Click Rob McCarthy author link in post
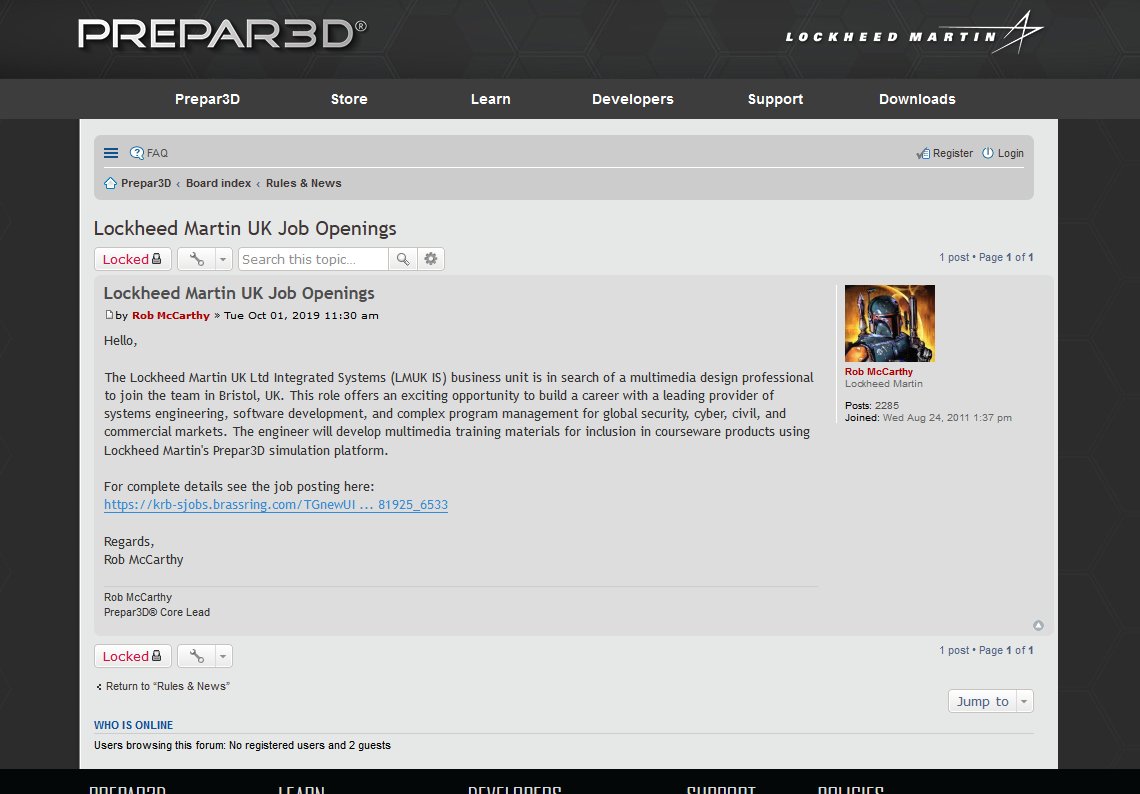Viewport: 1140px width, 794px height. coord(171,316)
